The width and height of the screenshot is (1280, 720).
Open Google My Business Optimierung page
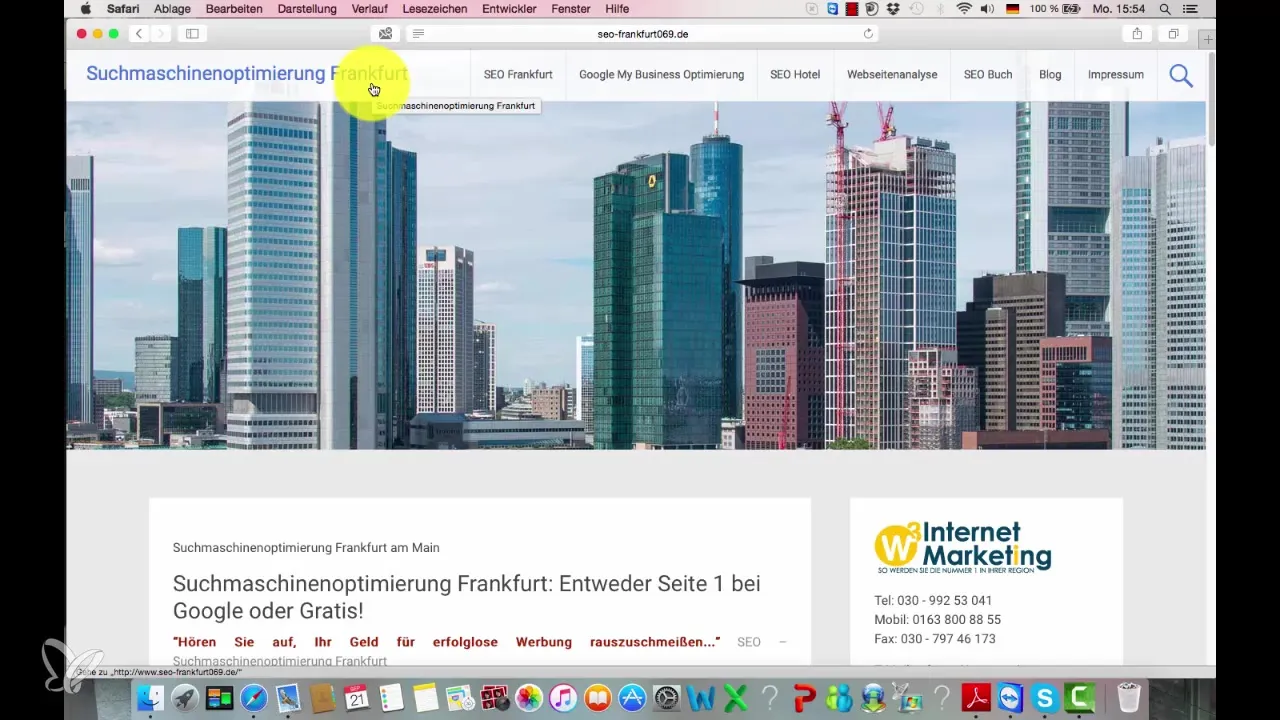click(x=662, y=75)
